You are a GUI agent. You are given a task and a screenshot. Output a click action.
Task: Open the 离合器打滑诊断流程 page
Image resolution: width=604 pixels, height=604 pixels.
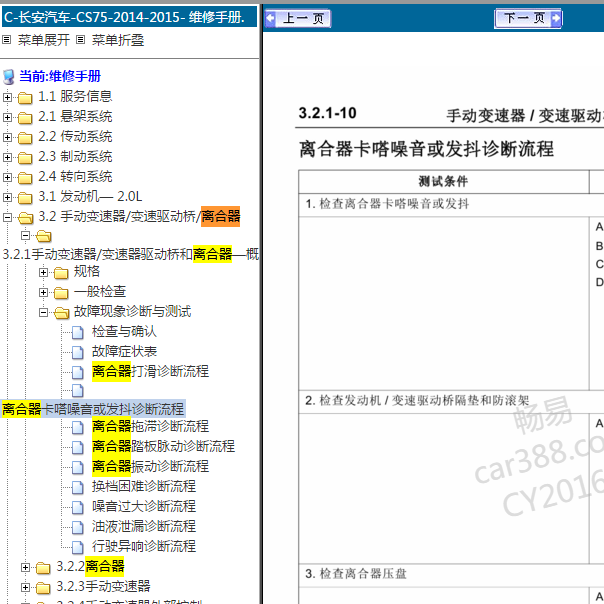tap(150, 372)
